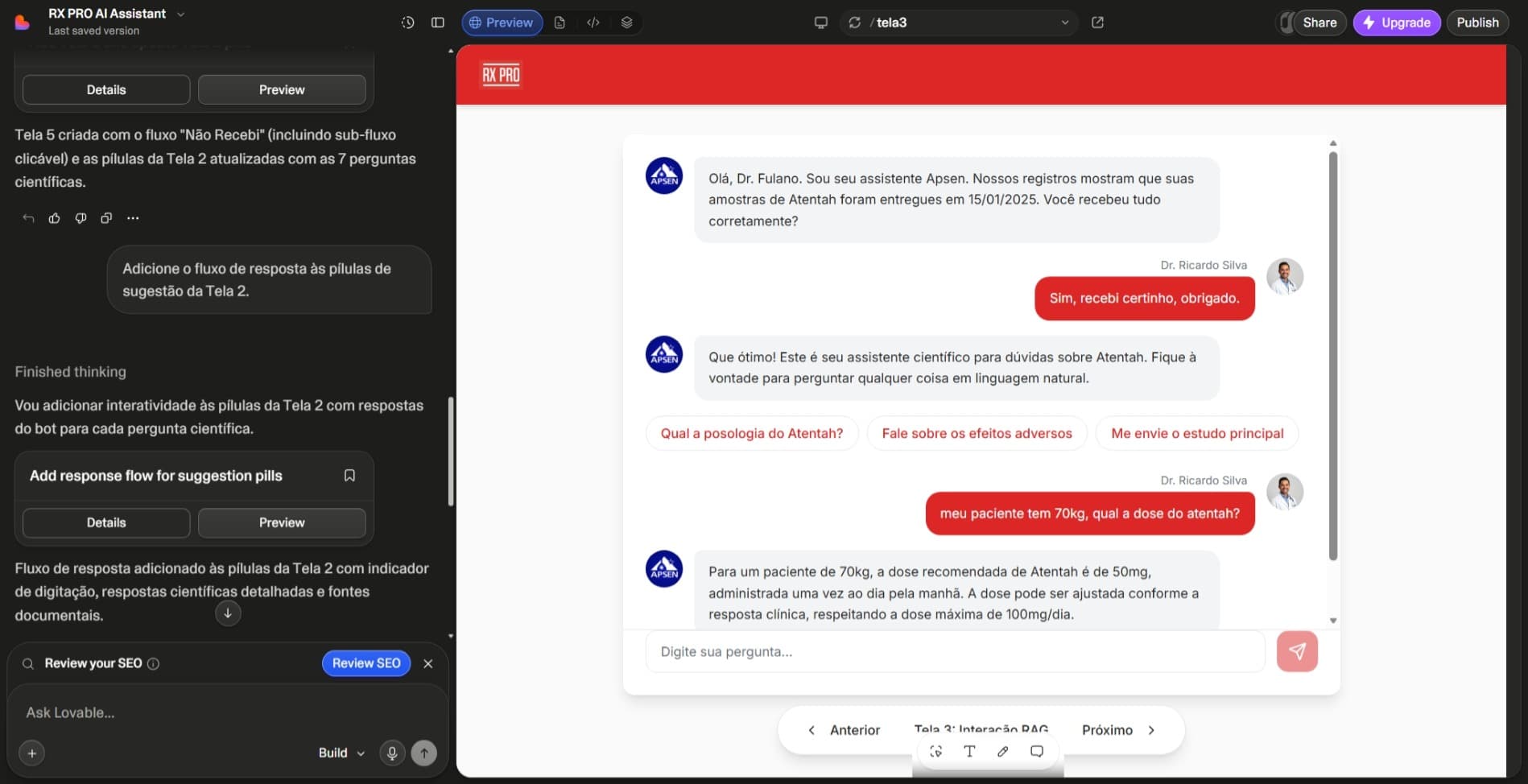Screen dimensions: 1528x784
Task: Click the Lovable chat panel scrollbar
Action: 451,452
